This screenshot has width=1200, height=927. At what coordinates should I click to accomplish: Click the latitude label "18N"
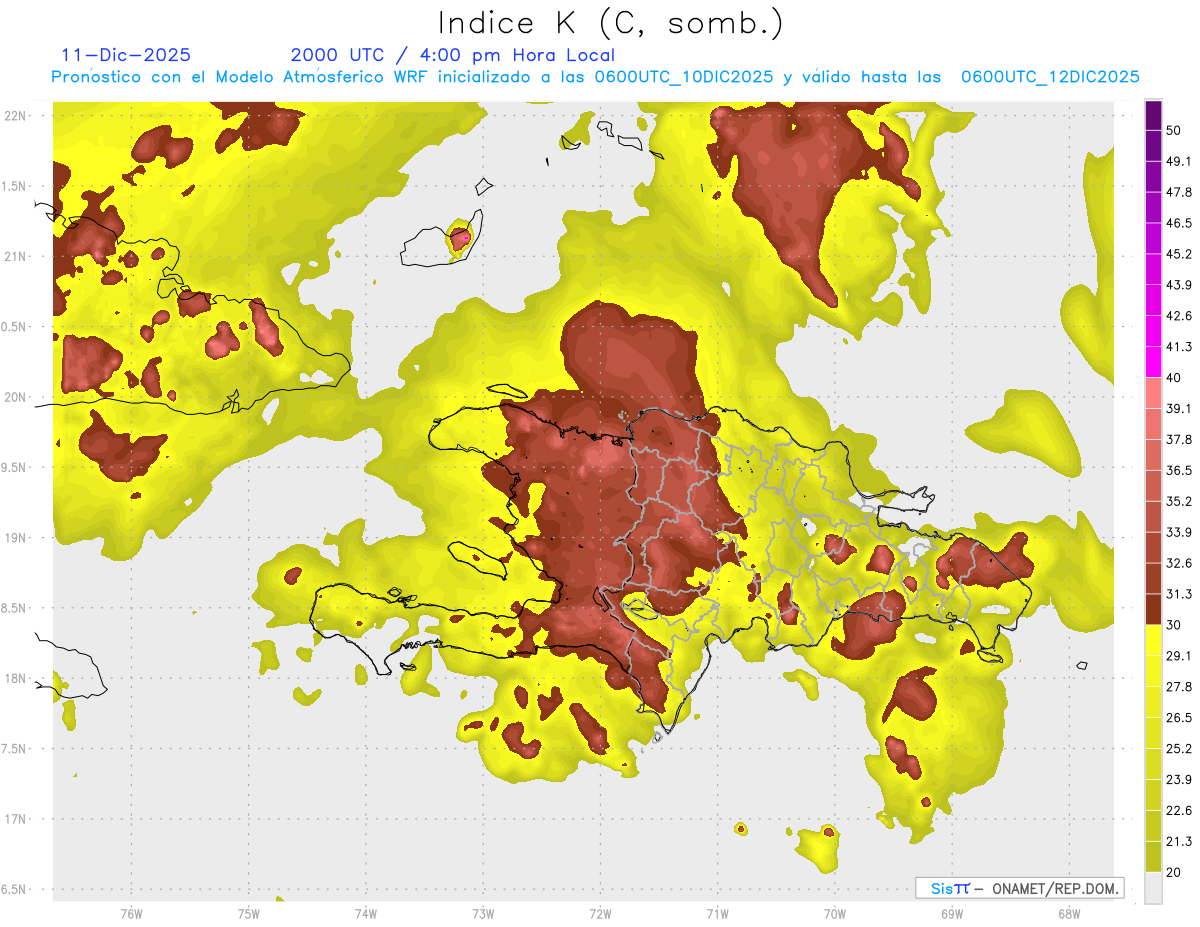[x=15, y=678]
